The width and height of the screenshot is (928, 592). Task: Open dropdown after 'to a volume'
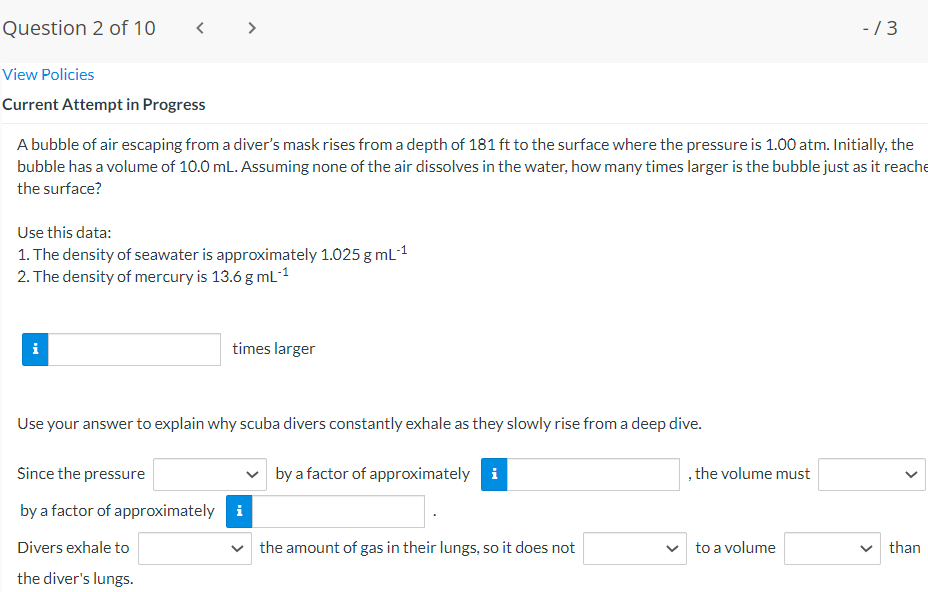coord(832,548)
